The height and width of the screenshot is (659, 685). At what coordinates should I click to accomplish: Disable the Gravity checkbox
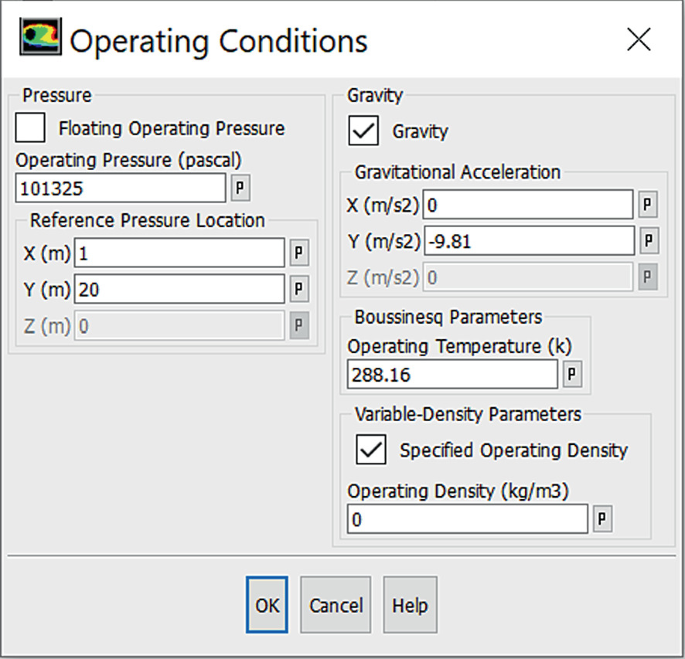(363, 131)
